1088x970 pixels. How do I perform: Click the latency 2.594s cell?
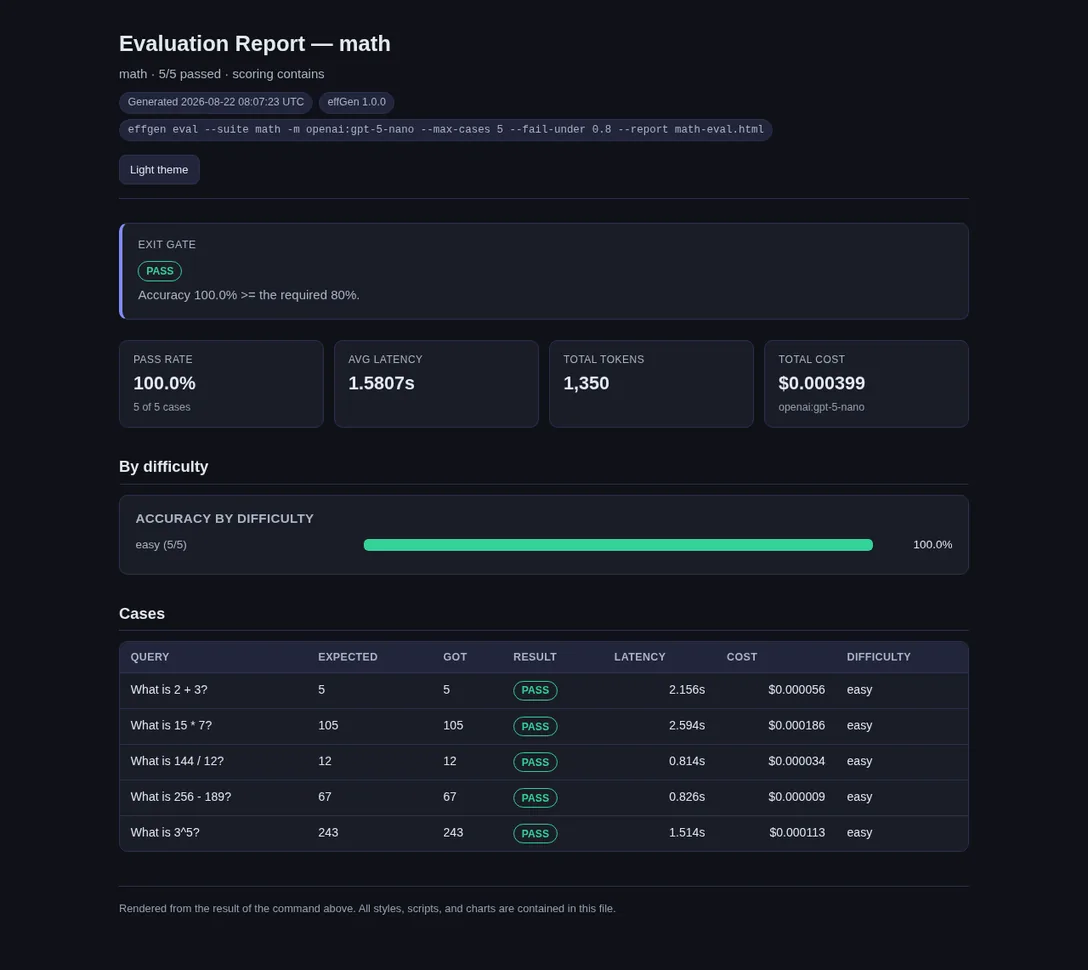pyautogui.click(x=687, y=725)
